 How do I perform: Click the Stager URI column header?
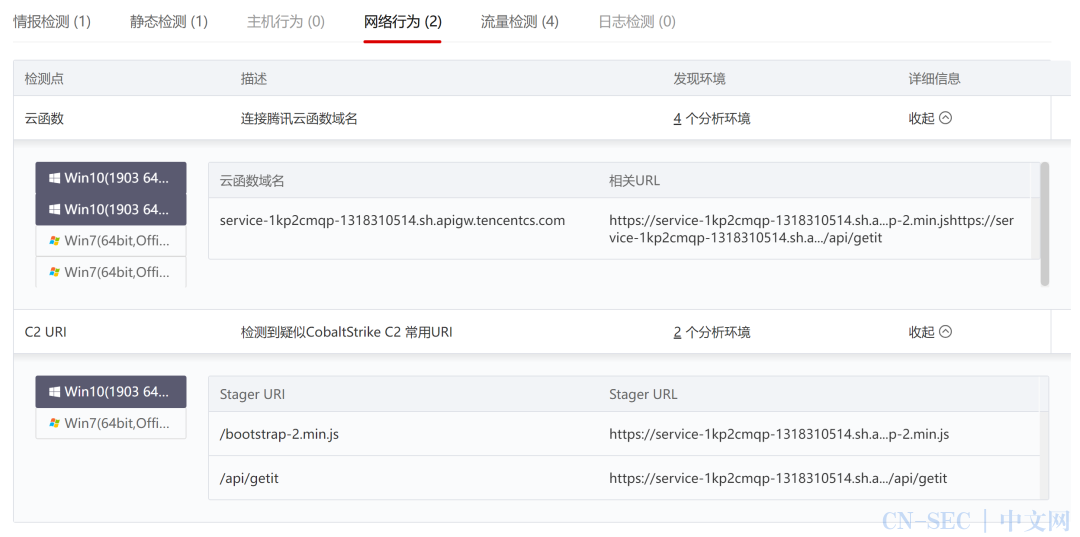click(x=252, y=394)
